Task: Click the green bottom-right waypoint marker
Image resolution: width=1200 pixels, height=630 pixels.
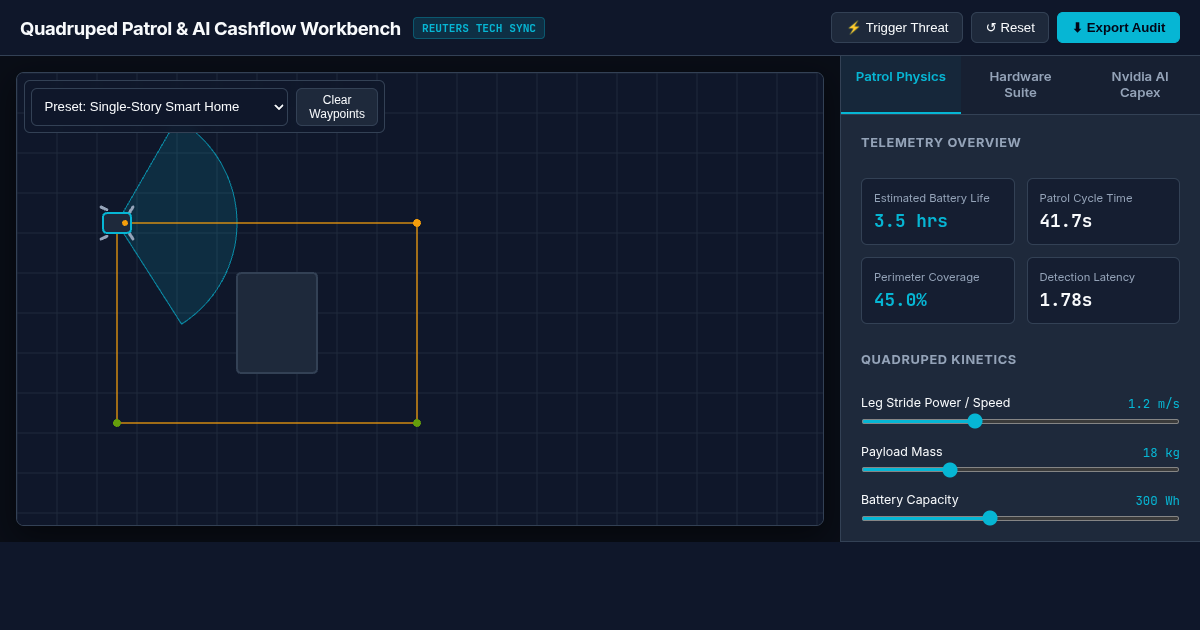Action: pyautogui.click(x=417, y=423)
